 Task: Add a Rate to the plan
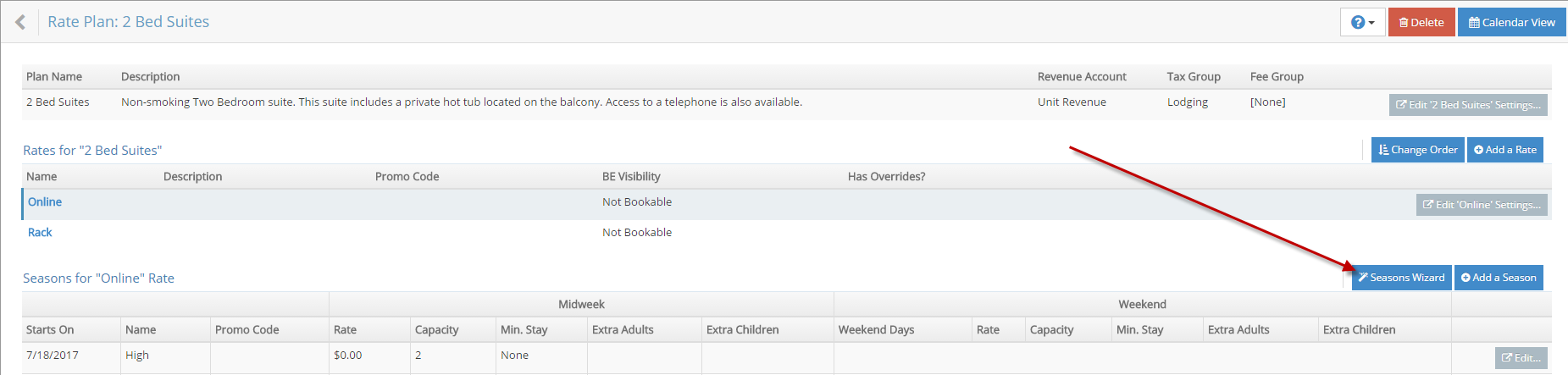click(x=1504, y=150)
